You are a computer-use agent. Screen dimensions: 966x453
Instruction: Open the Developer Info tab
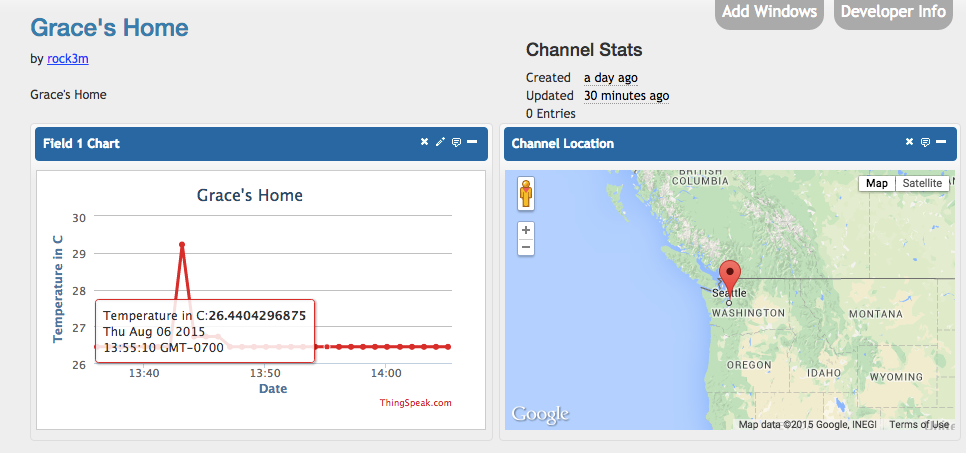coord(893,12)
